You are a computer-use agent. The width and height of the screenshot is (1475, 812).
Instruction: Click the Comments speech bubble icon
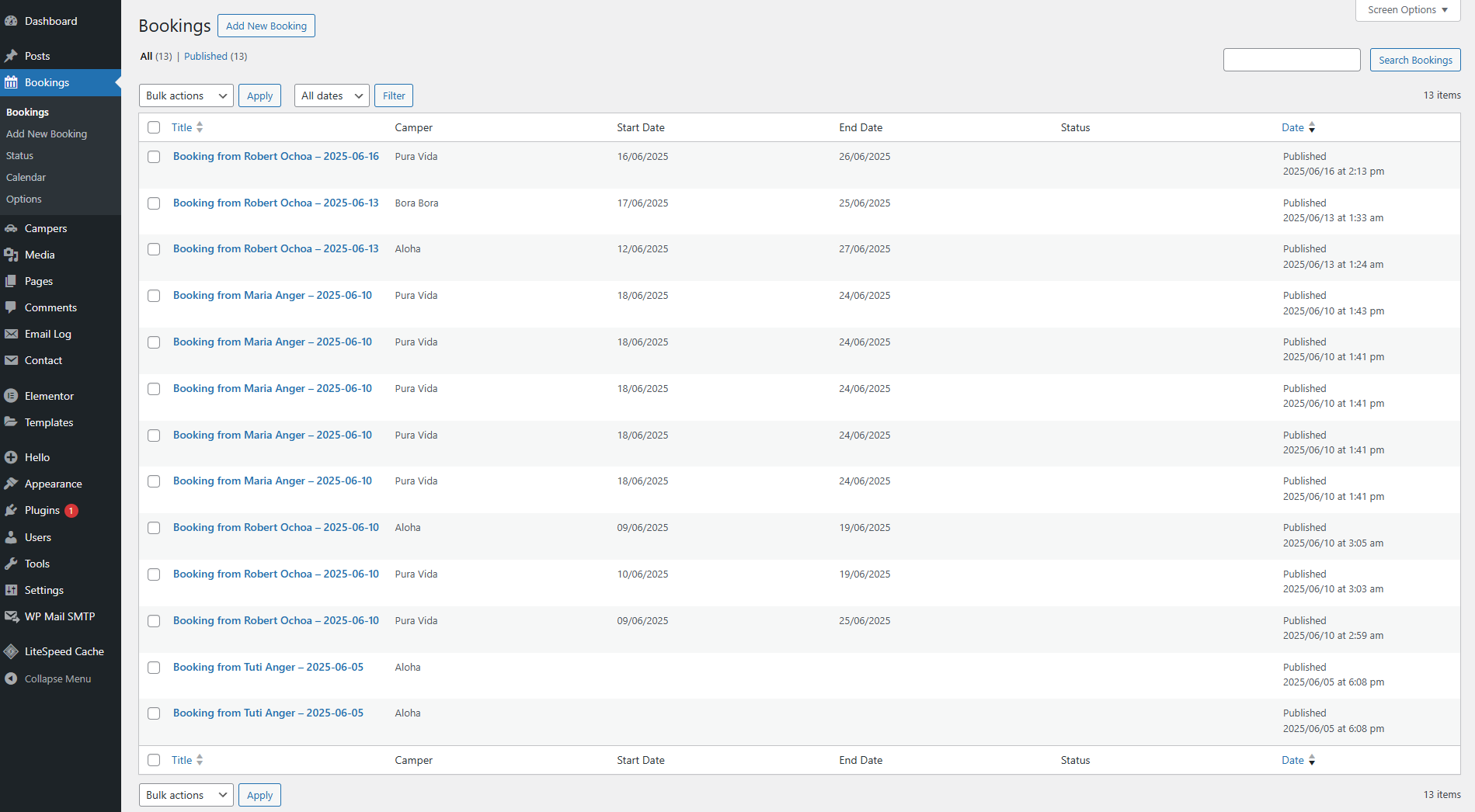11,307
